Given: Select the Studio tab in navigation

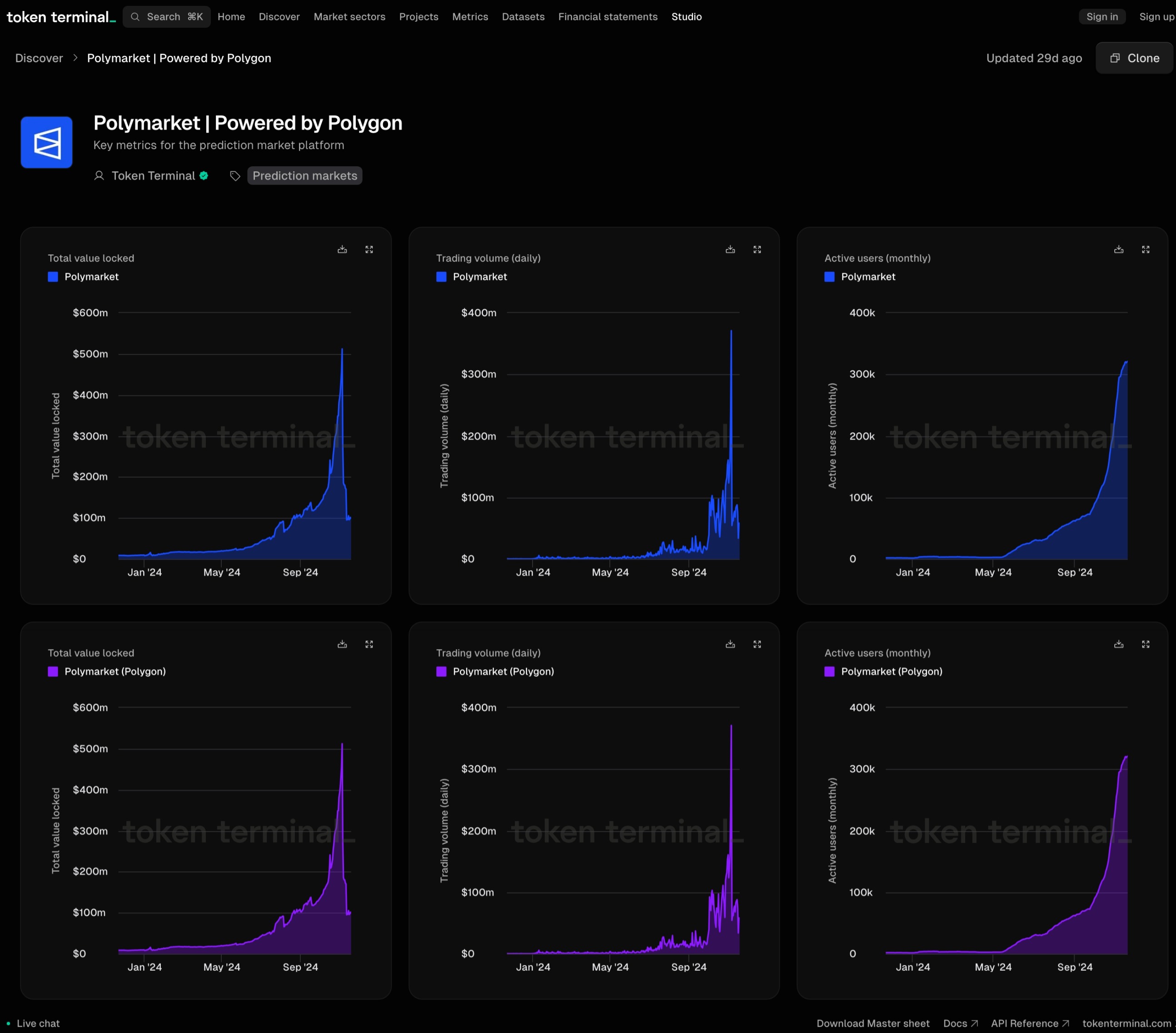Looking at the screenshot, I should 687,16.
